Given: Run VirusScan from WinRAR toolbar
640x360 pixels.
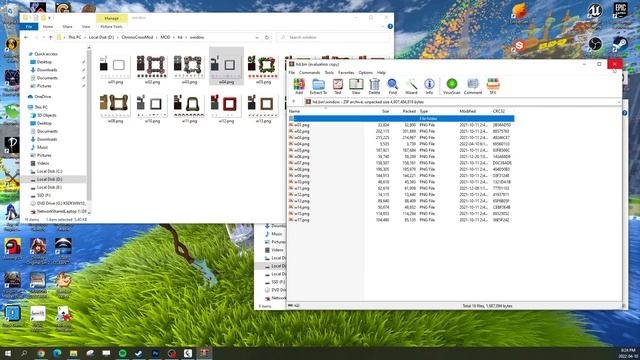Looking at the screenshot, I should (x=451, y=86).
